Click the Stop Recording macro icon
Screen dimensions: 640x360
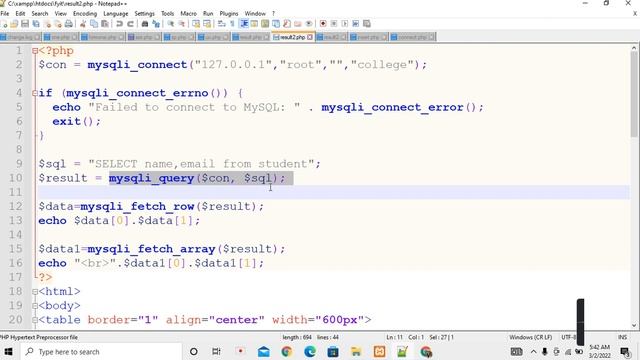334,24
